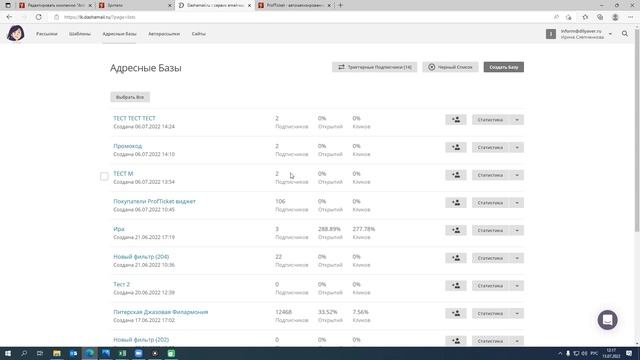Screen dimensions: 640x360
Task: Open the browser profile icon
Action: point(615,17)
